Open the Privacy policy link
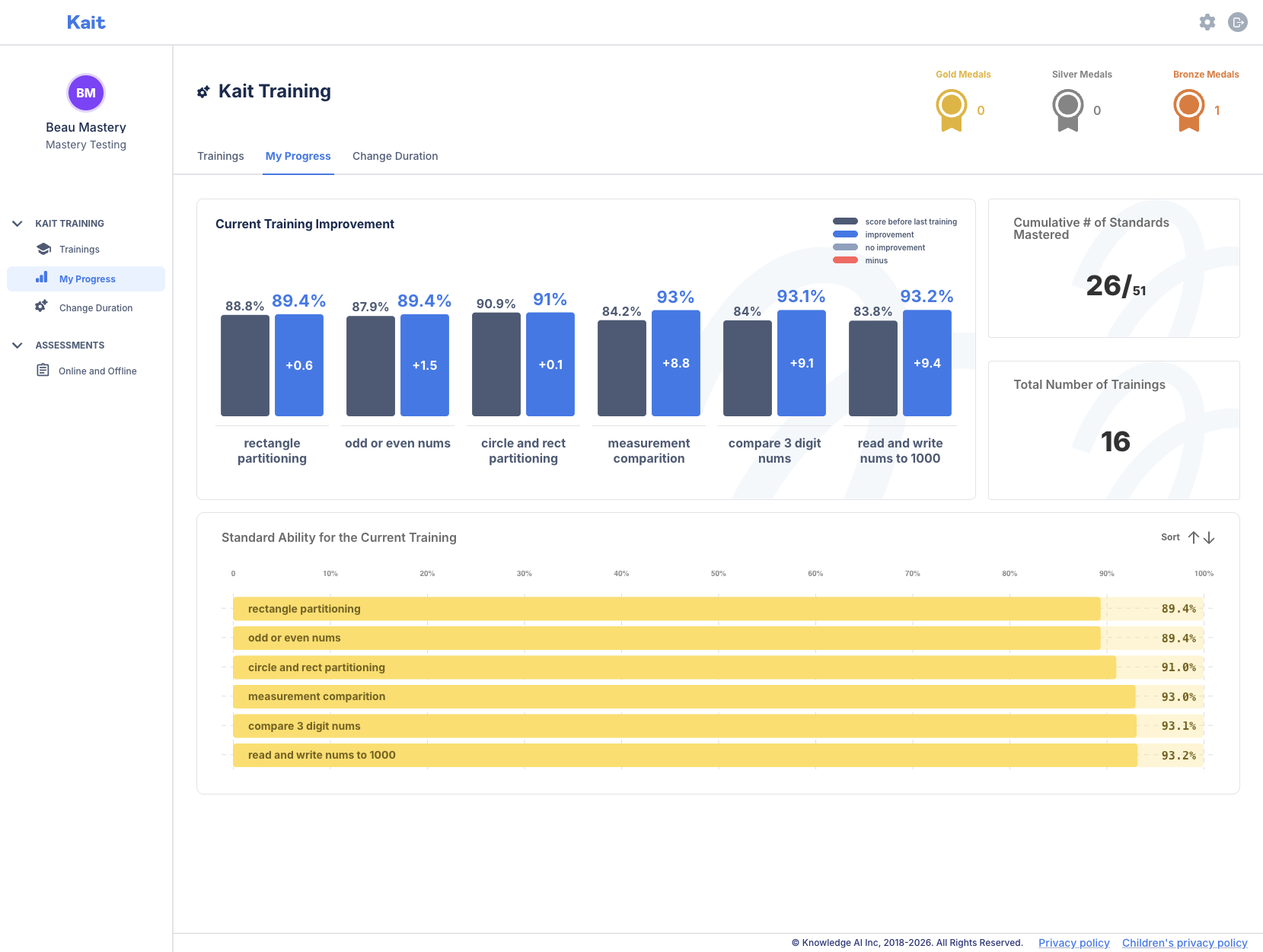 click(1074, 942)
